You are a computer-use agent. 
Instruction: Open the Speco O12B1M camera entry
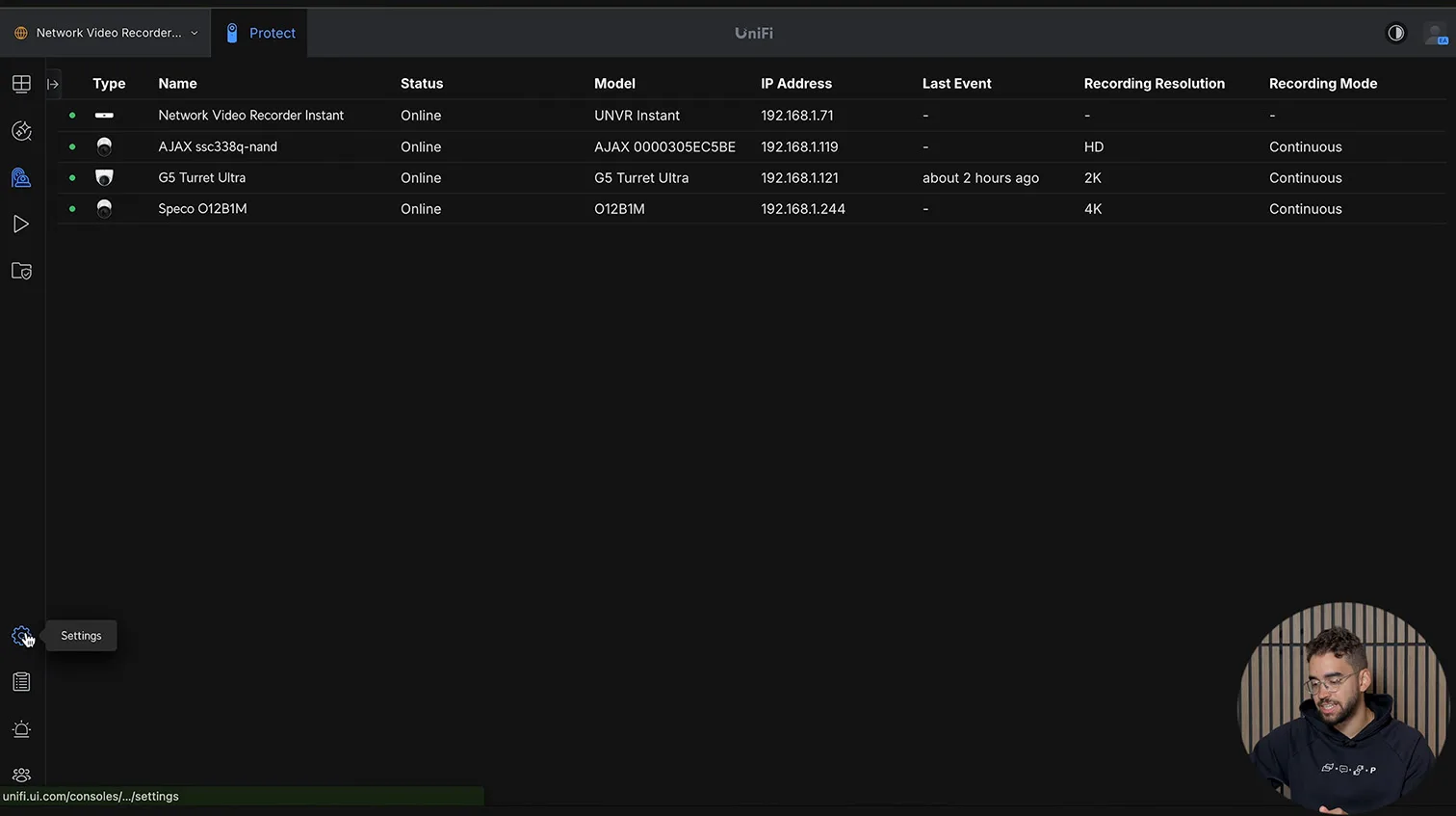202,209
